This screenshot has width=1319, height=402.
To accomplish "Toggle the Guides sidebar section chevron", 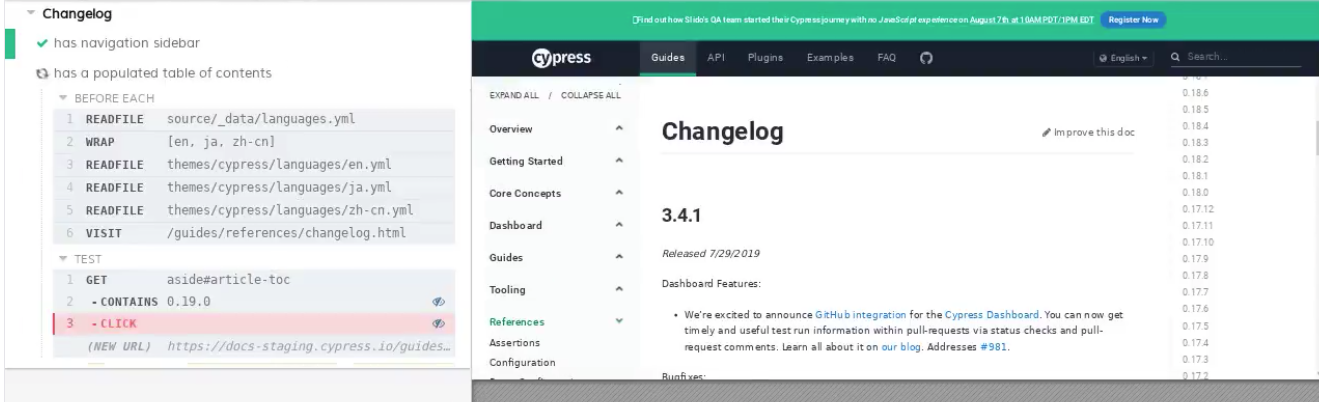I will (619, 258).
